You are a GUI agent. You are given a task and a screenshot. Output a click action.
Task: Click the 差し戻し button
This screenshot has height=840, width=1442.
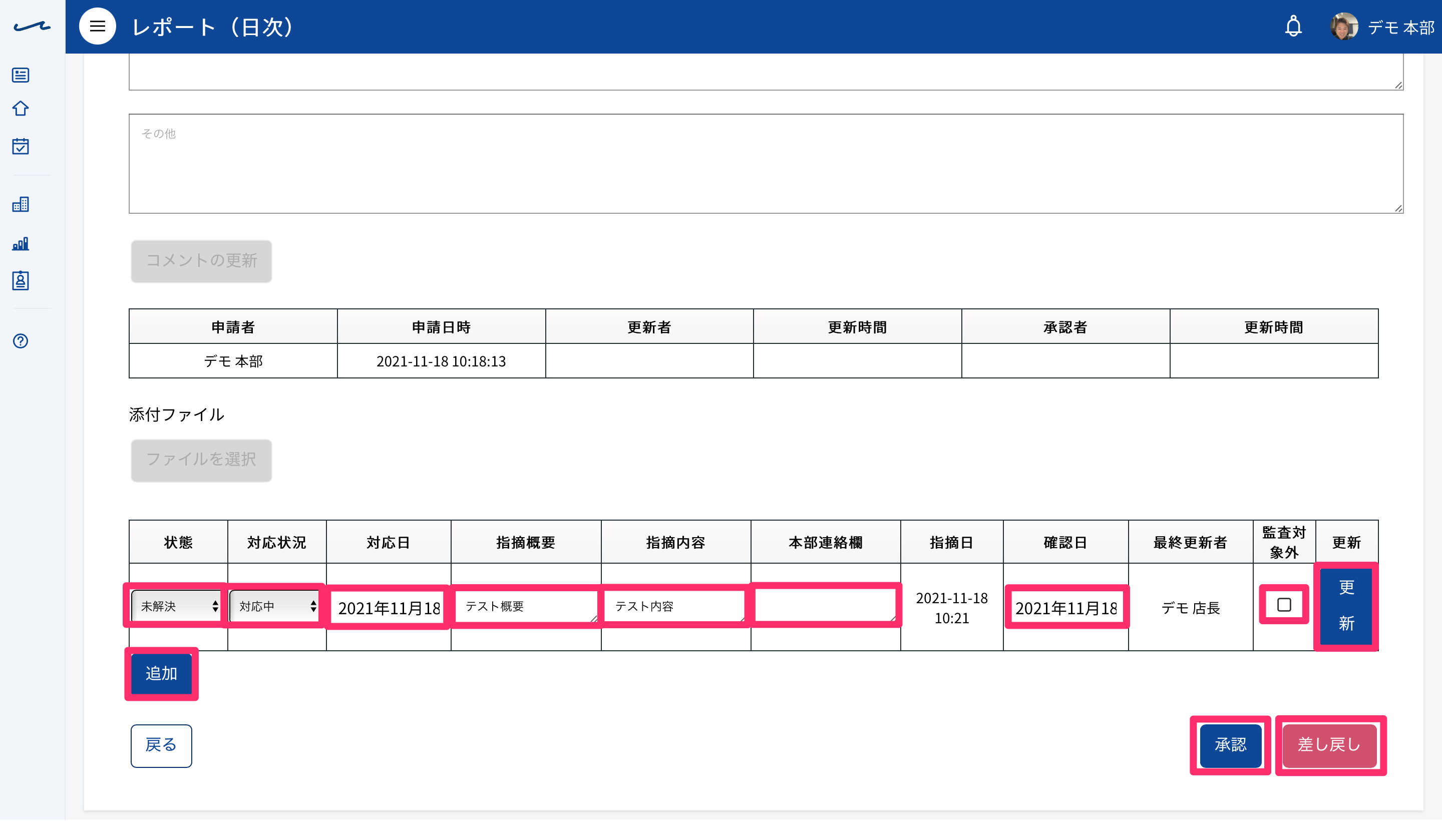click(1329, 745)
